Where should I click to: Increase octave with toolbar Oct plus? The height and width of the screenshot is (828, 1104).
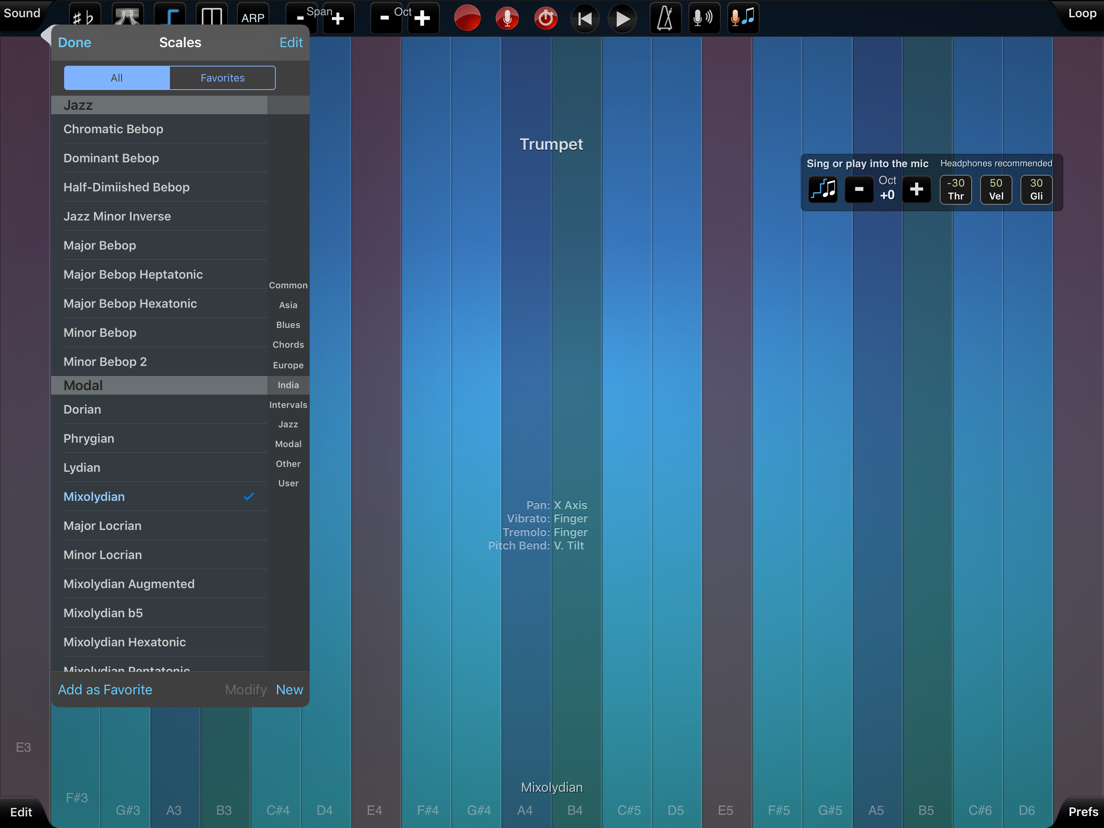[423, 18]
